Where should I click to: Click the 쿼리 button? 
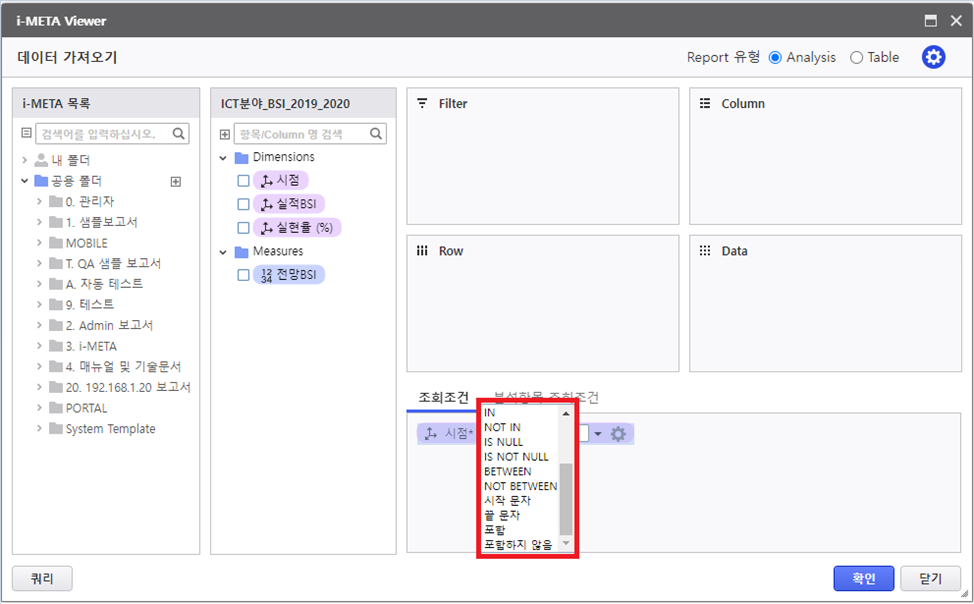click(x=42, y=578)
